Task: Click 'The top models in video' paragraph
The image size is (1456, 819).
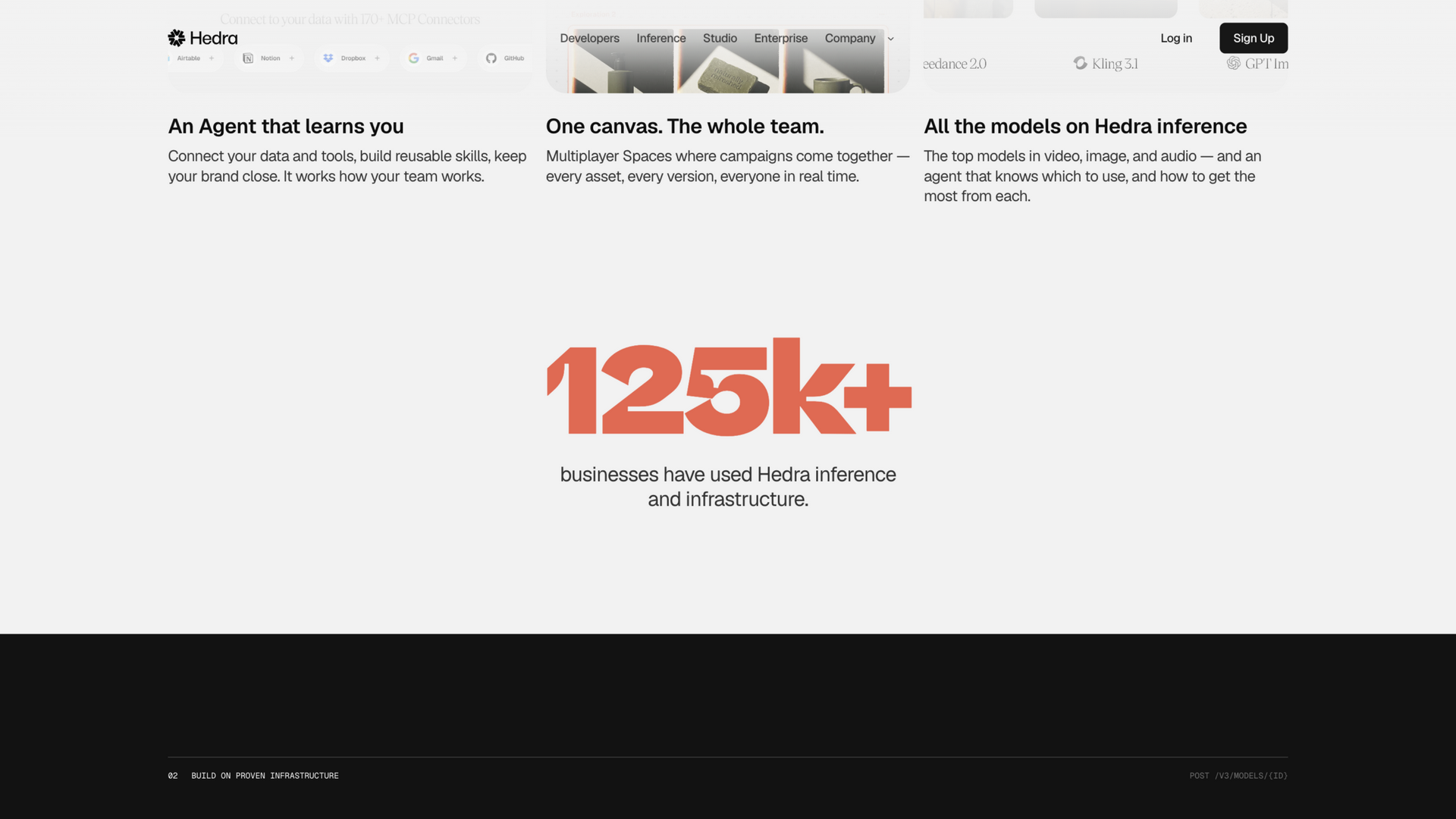Action: pos(1093,176)
